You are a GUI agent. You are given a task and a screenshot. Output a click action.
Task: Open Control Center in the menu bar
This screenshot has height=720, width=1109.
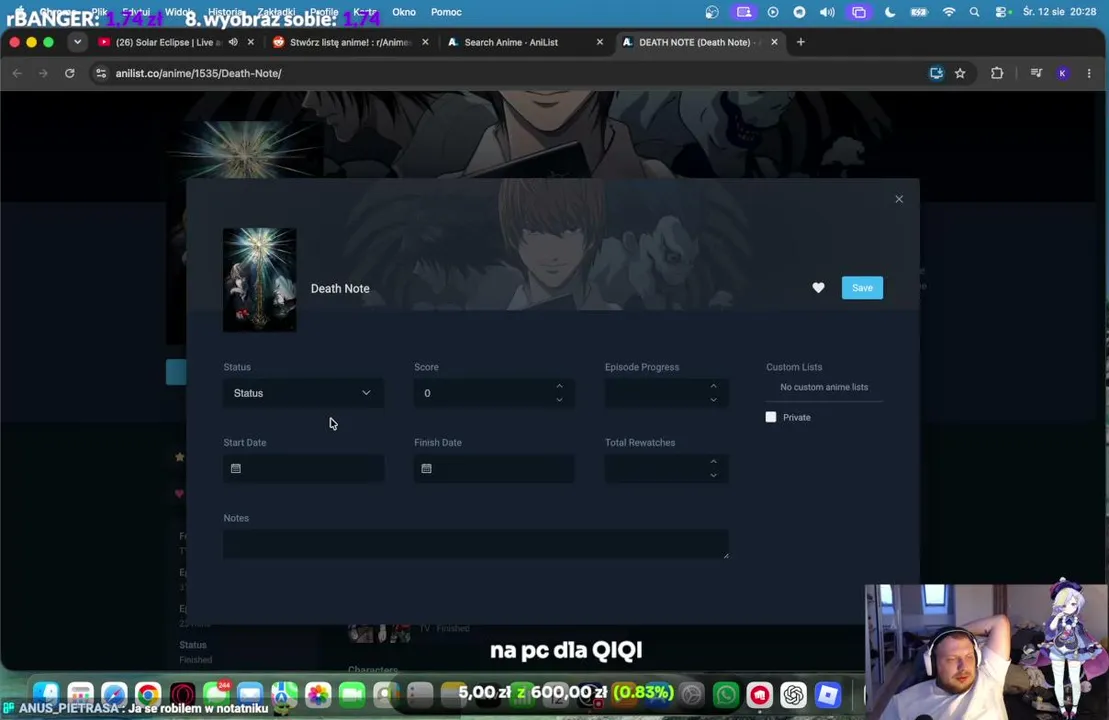[x=1003, y=12]
